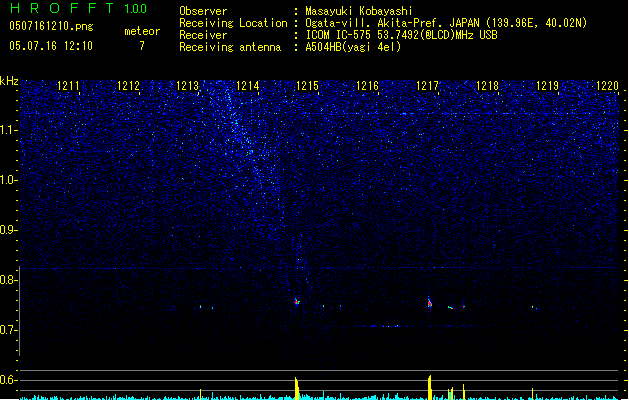Image resolution: width=629 pixels, height=400 pixels.
Task: Click the file name 0507161210.png
Action: (x=51, y=26)
